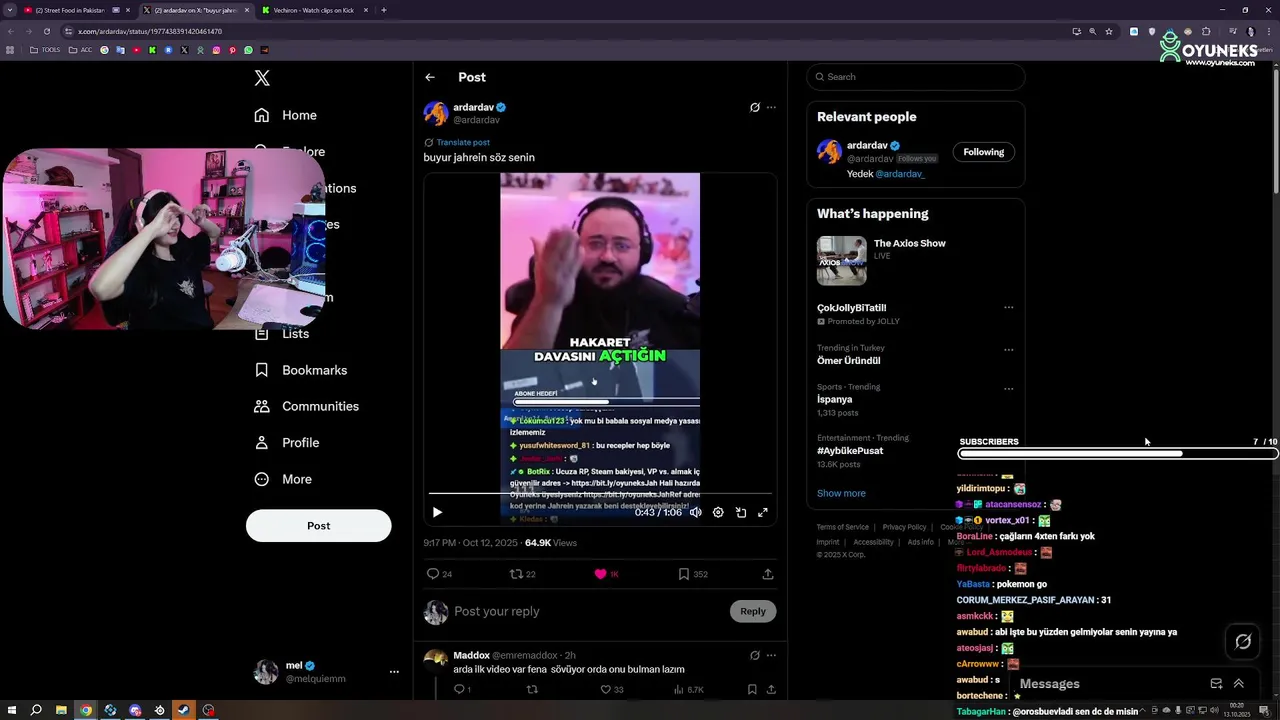Open Profile in the sidebar
This screenshot has width=1280, height=720.
click(x=287, y=443)
